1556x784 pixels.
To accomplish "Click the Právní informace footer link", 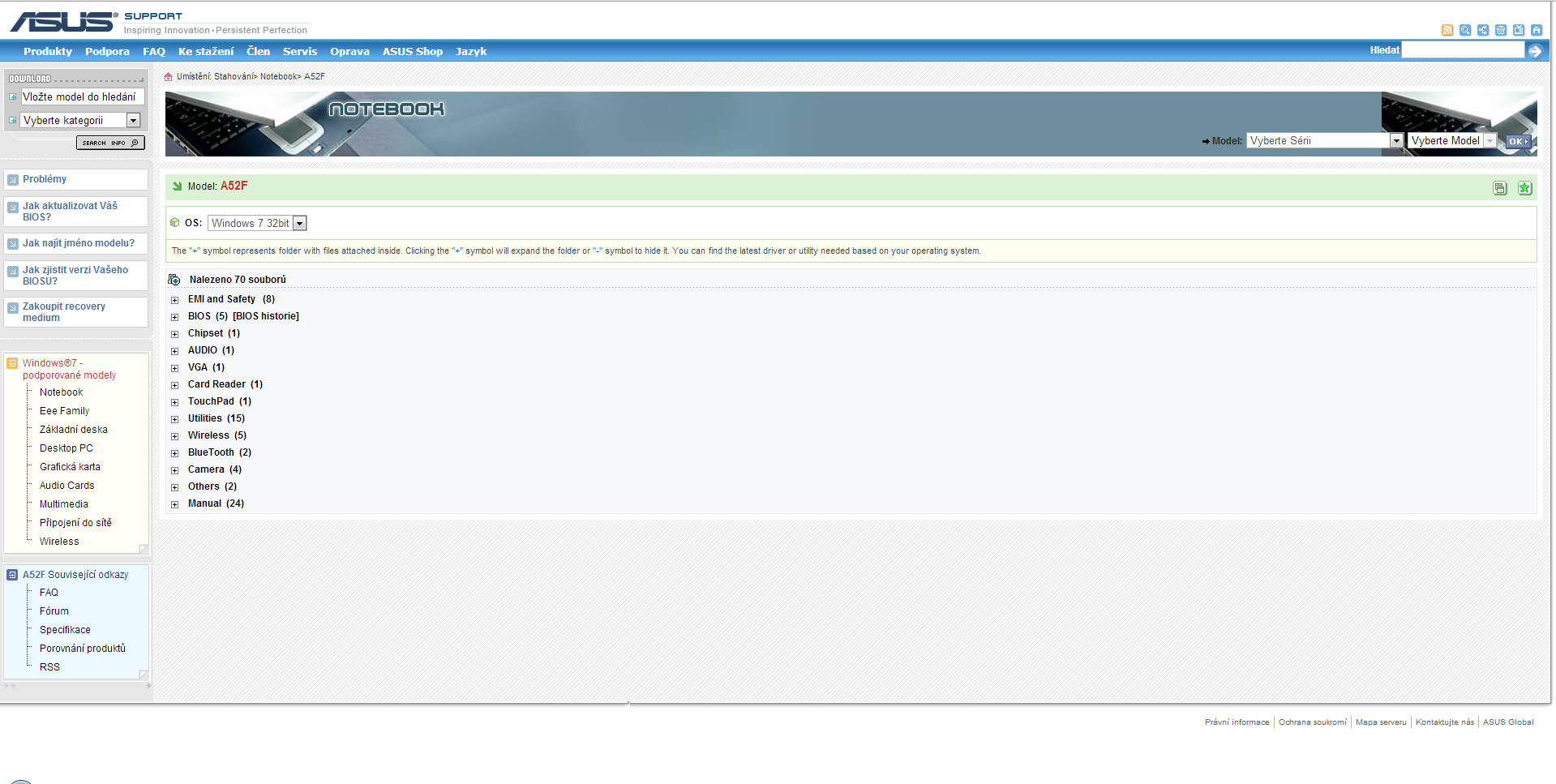I will 1237,722.
